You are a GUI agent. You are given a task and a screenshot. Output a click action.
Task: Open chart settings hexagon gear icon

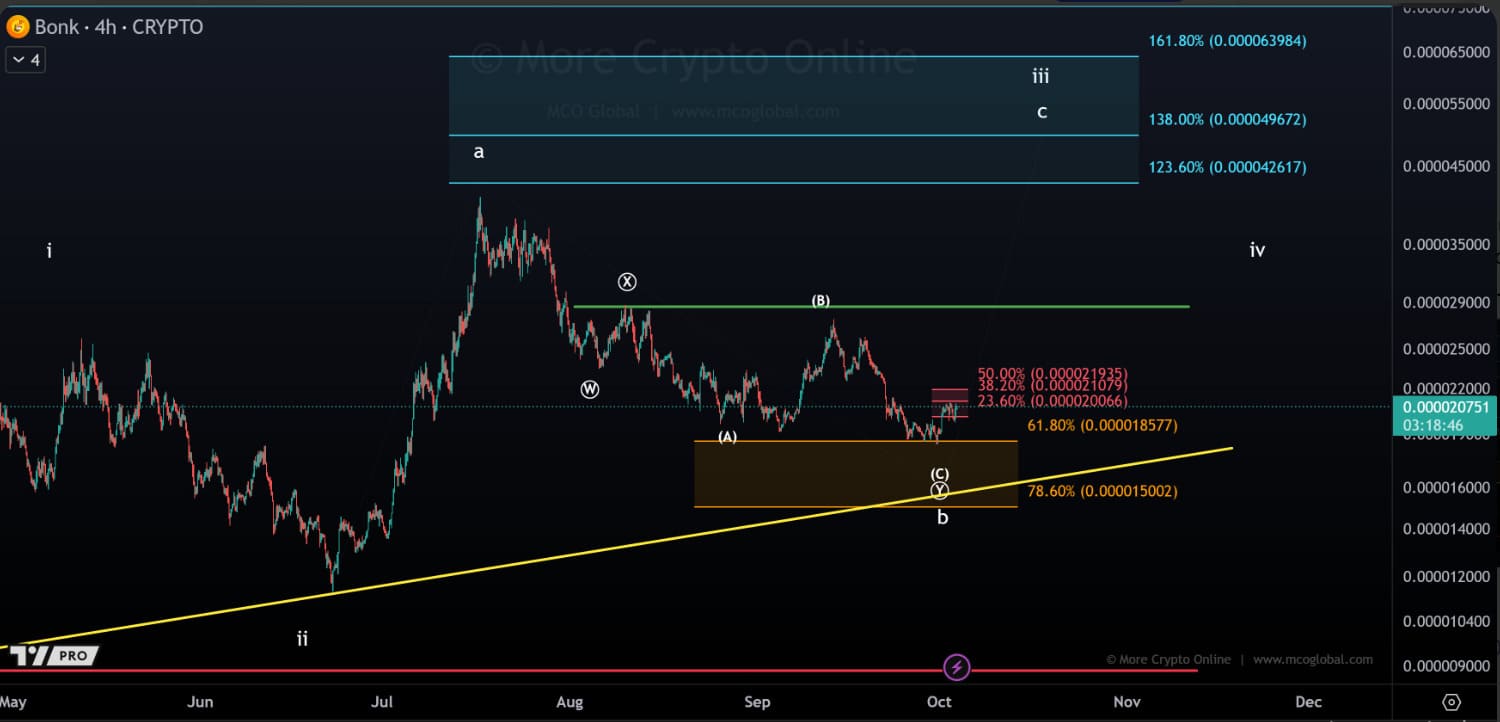(1452, 702)
